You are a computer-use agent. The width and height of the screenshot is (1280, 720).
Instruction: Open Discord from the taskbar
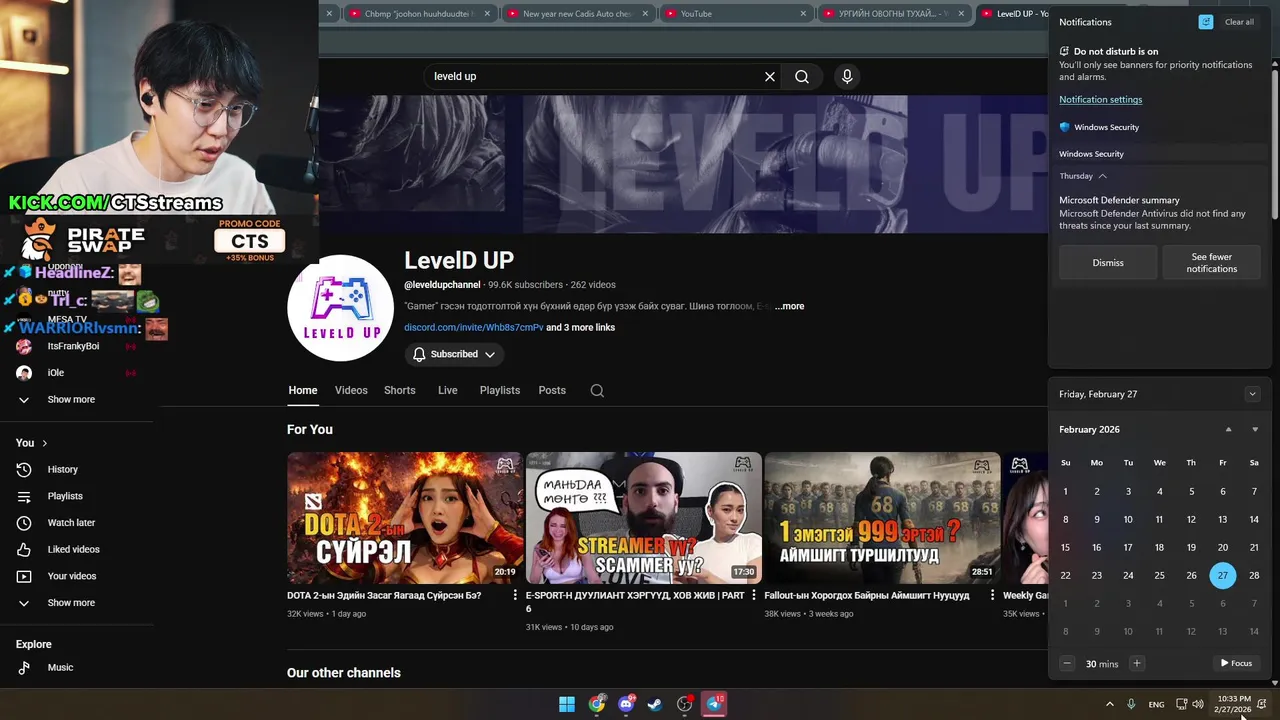[x=626, y=704]
